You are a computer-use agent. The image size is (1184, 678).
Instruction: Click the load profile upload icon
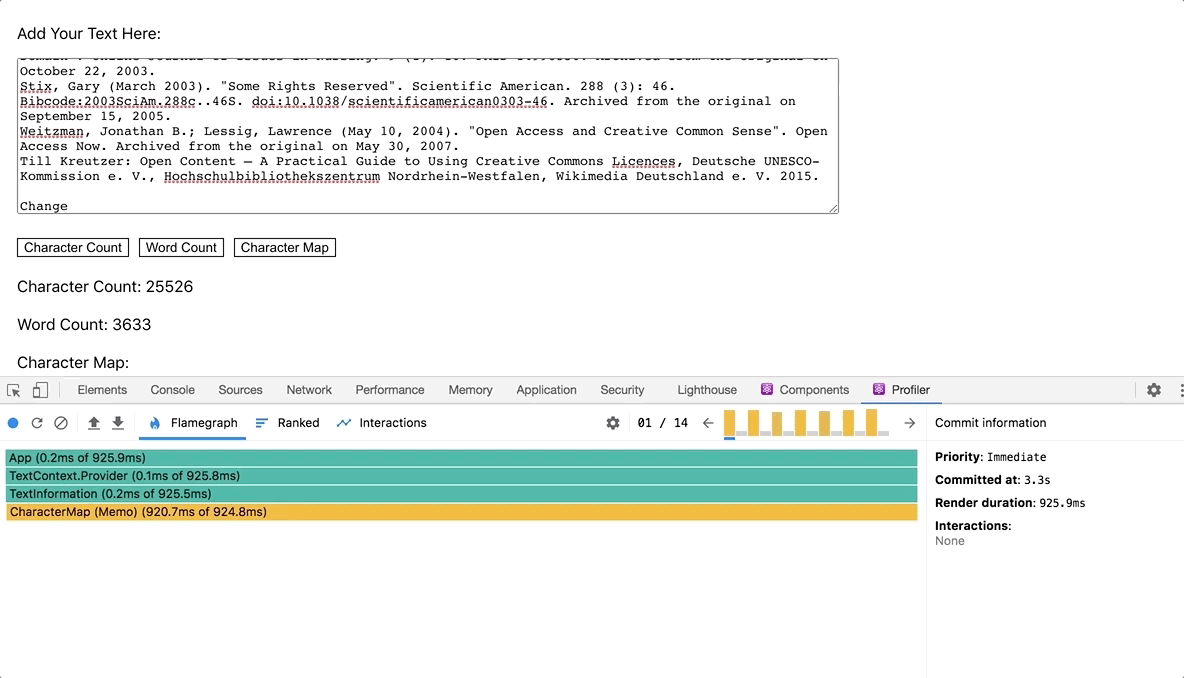[x=94, y=423]
